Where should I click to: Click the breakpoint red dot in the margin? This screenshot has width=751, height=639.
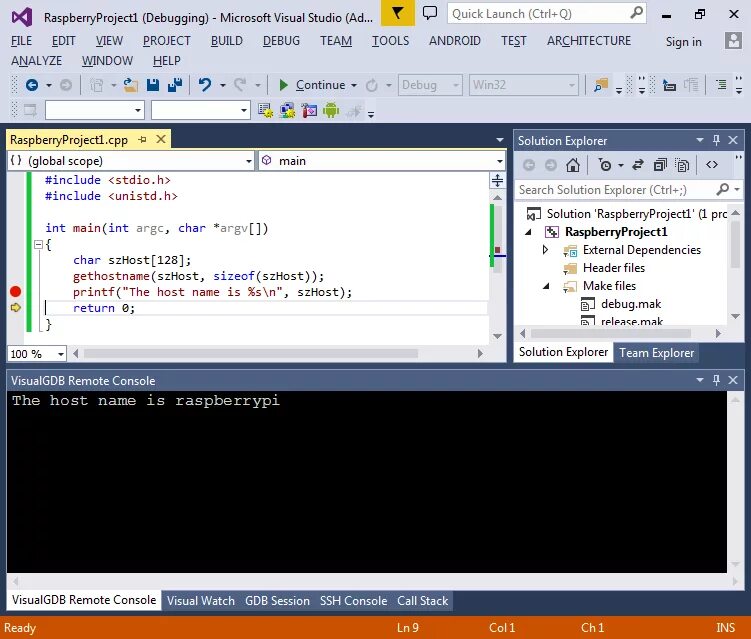[x=15, y=292]
